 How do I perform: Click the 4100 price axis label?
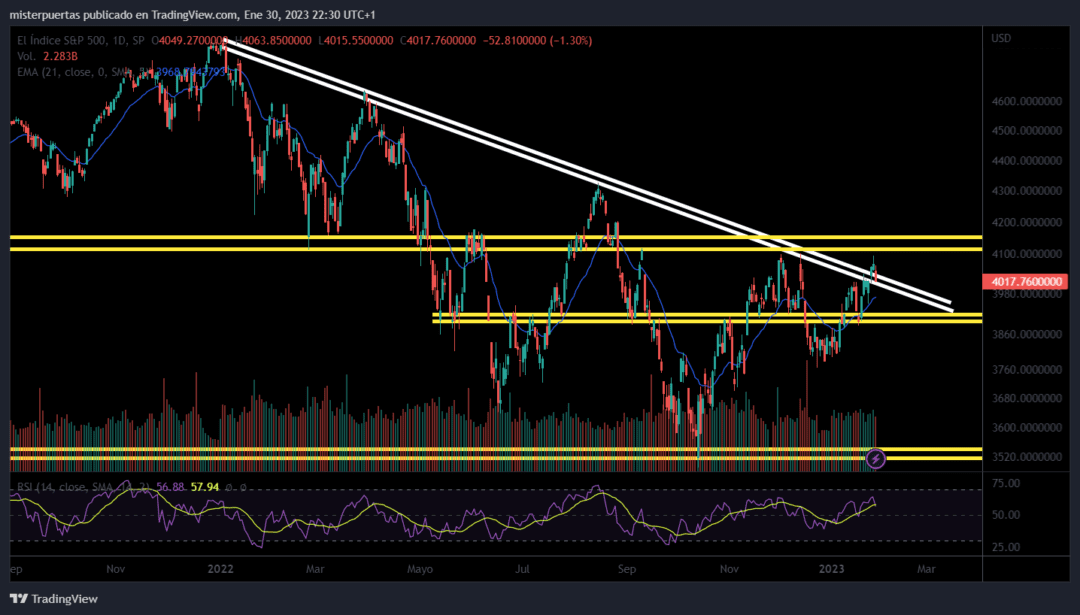[1026, 254]
